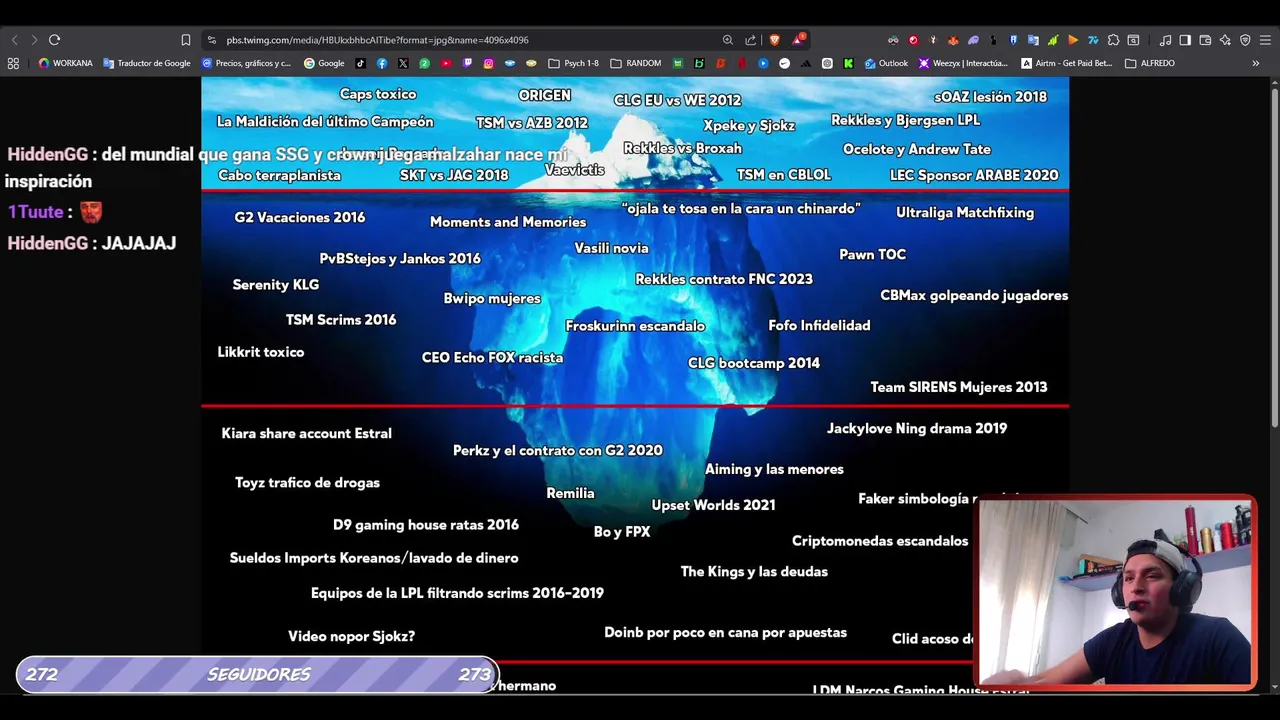Open the Instagram bookmark icon
The image size is (1280, 720).
point(488,63)
